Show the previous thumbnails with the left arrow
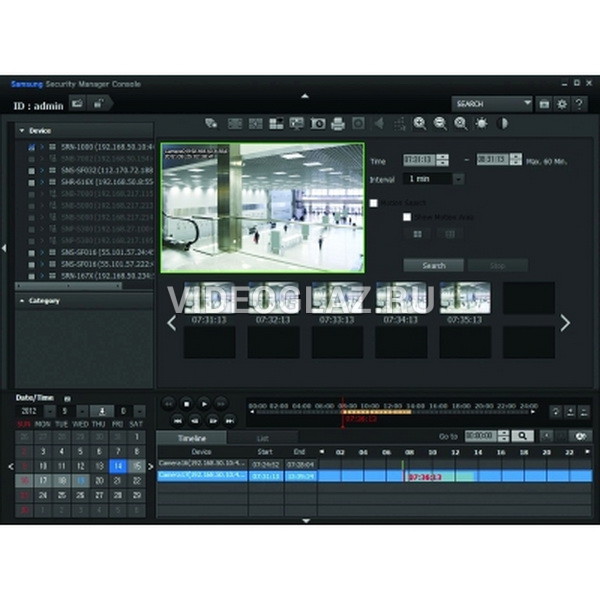Screen dimensions: 600x600 click(172, 323)
